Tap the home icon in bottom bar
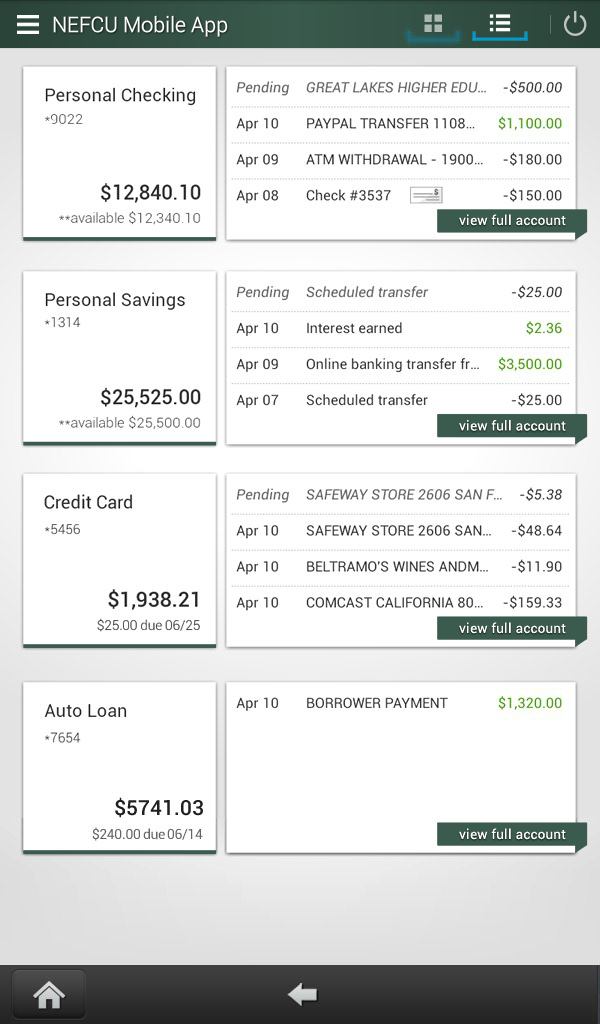Viewport: 600px width, 1024px height. click(48, 993)
